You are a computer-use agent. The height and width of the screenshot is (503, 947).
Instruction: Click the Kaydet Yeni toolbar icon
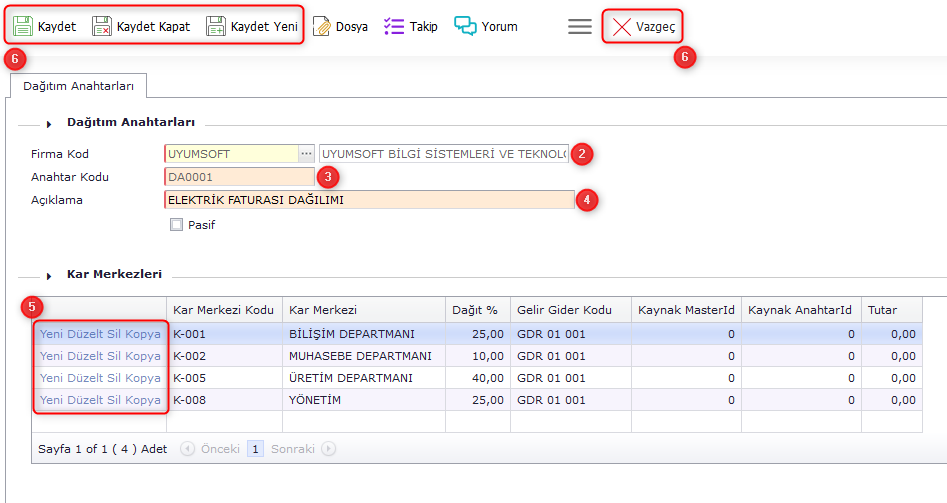(x=216, y=26)
